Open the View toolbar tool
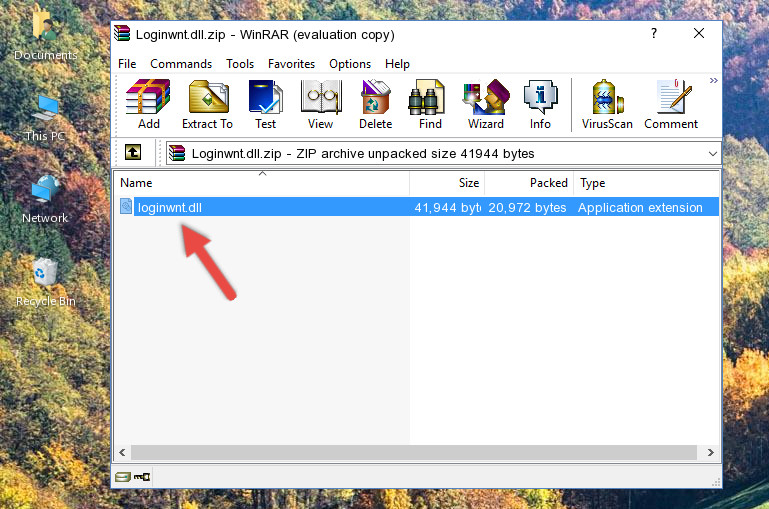 tap(320, 105)
